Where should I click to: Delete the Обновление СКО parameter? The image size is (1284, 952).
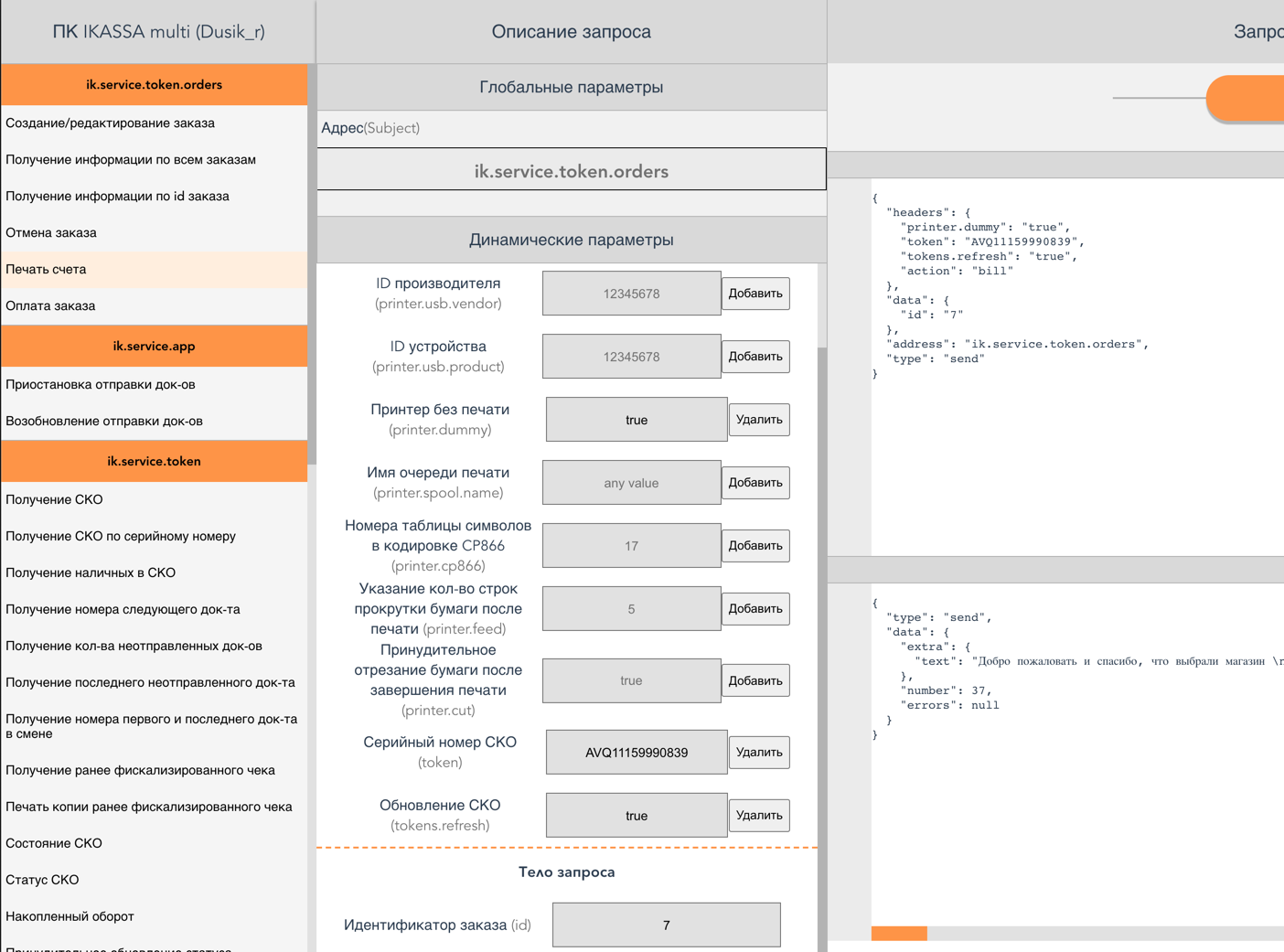(x=758, y=816)
